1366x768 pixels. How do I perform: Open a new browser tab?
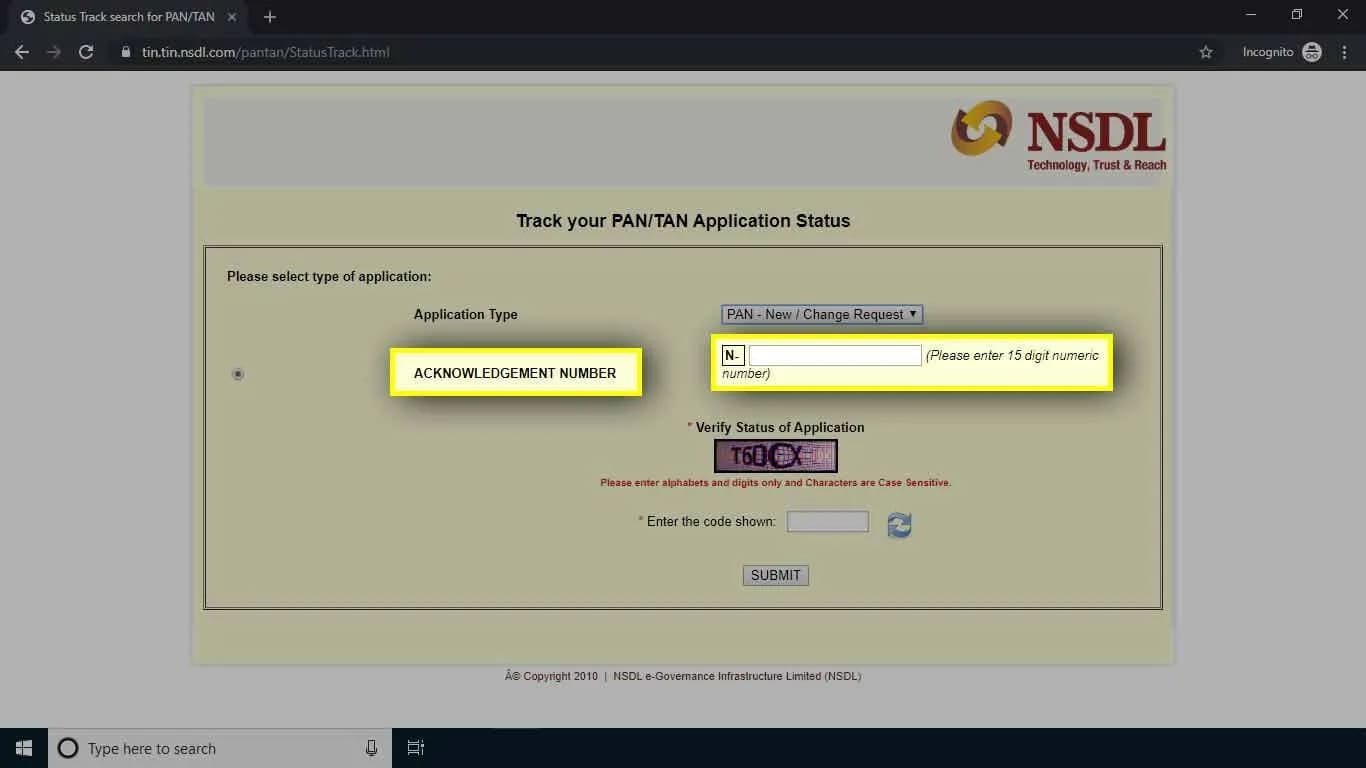[269, 17]
